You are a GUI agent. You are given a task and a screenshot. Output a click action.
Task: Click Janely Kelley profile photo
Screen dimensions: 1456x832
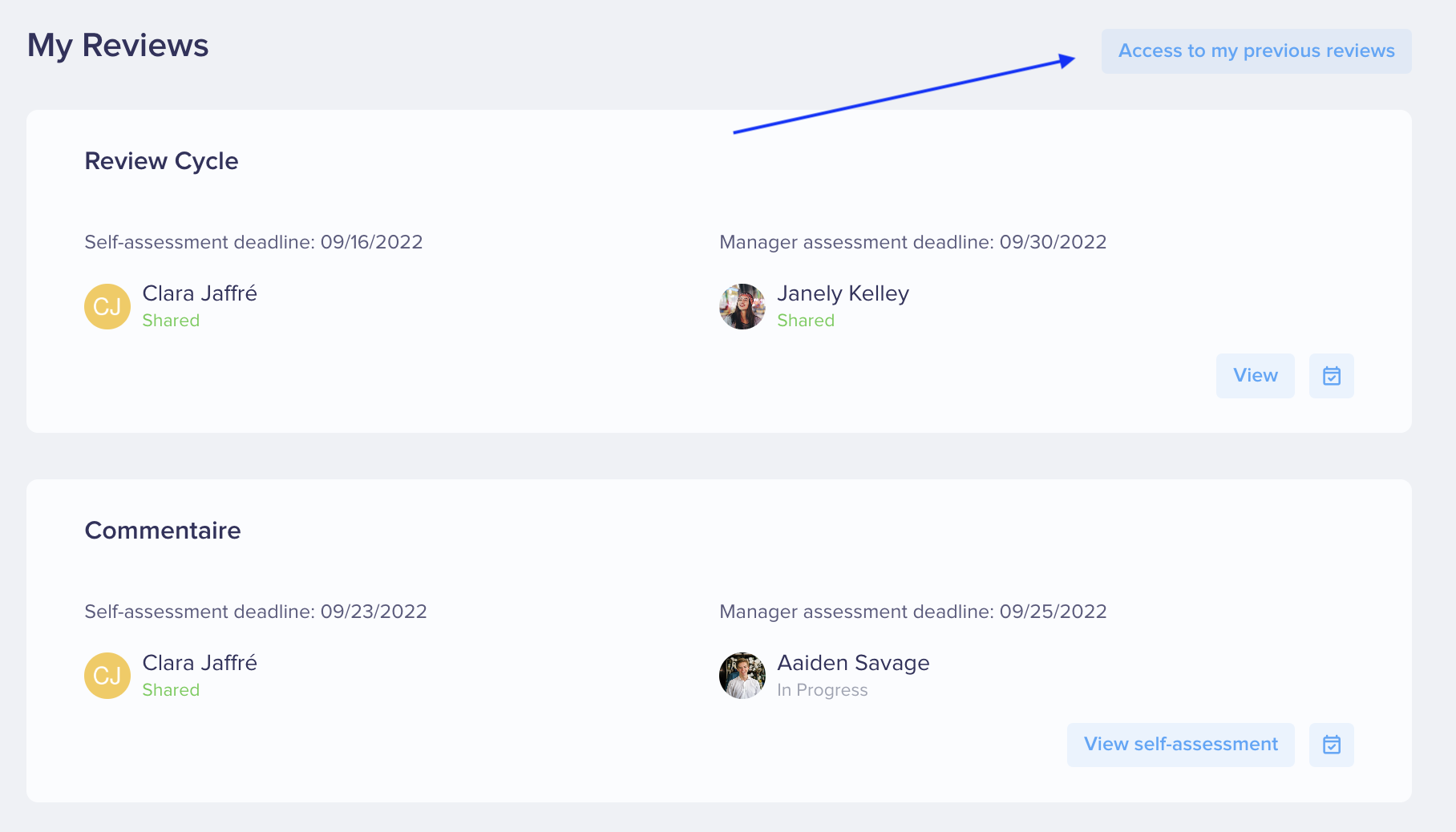742,306
